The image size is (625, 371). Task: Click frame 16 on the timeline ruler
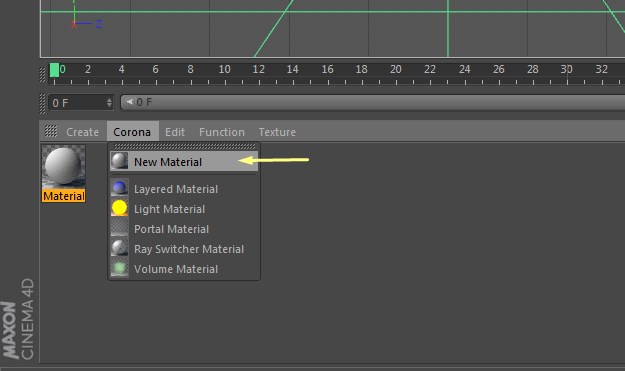pyautogui.click(x=327, y=70)
